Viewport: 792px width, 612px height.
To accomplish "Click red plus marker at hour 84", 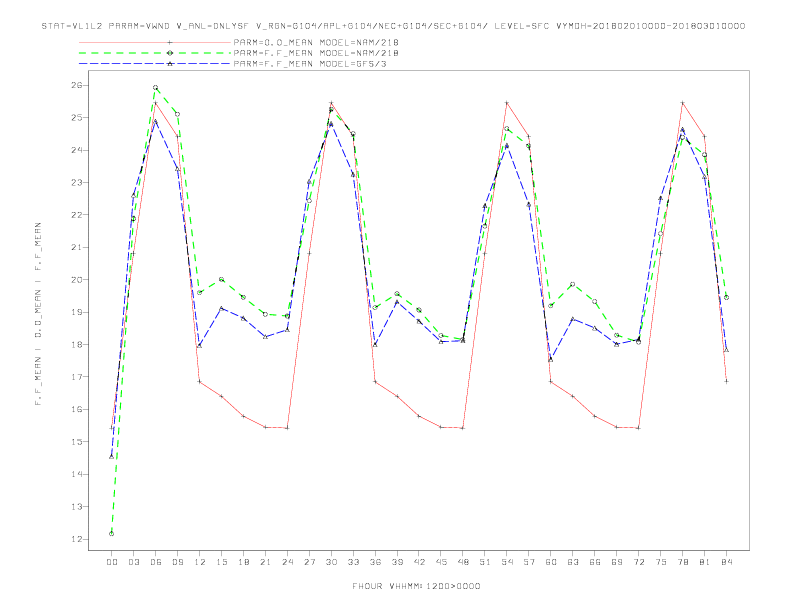I will pyautogui.click(x=726, y=381).
